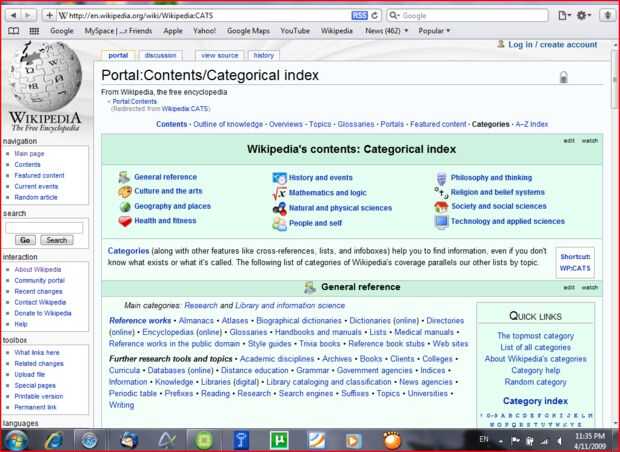
Task: Click the Health and fitness heart icon
Action: pyautogui.click(x=125, y=221)
